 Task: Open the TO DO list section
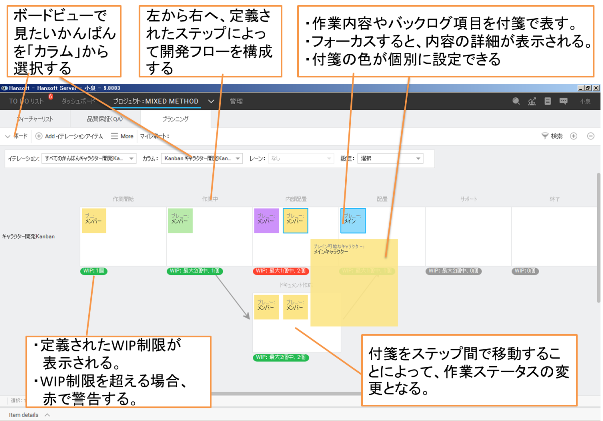(x=26, y=101)
